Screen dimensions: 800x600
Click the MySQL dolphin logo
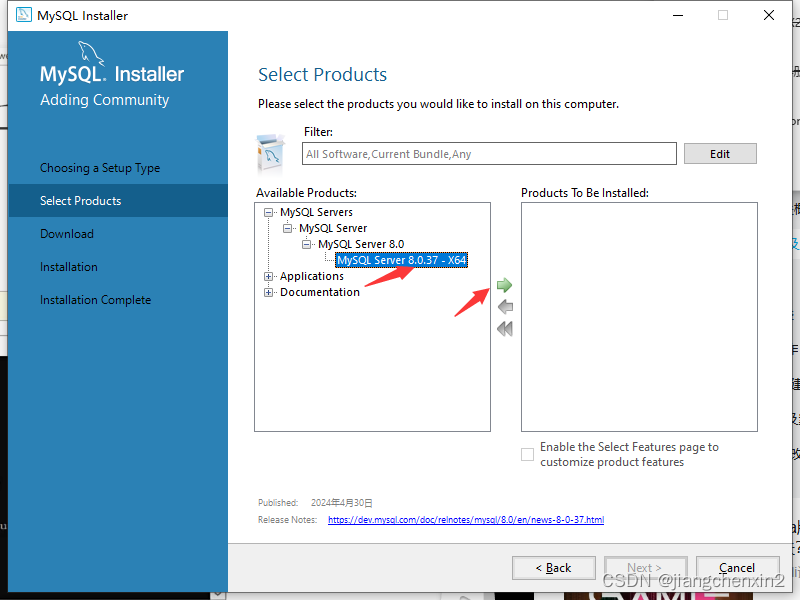[91, 53]
